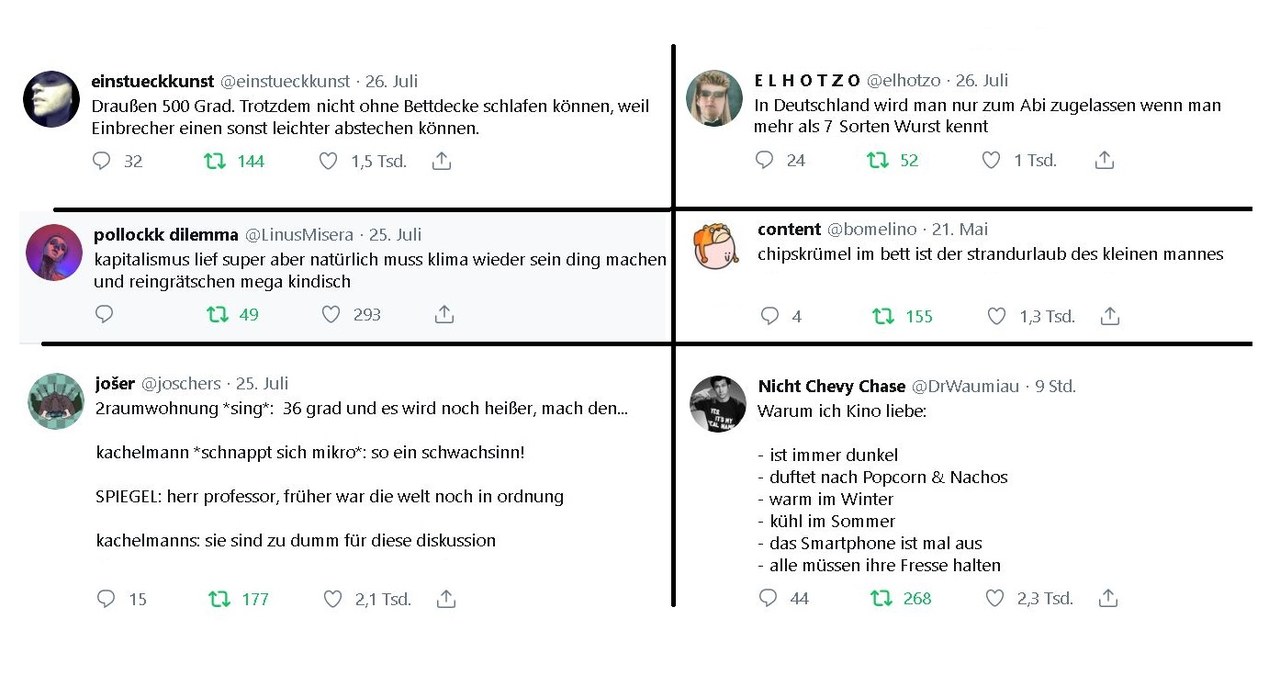Reply to einstueckkunst's tweet about 500 Grad

pos(102,161)
